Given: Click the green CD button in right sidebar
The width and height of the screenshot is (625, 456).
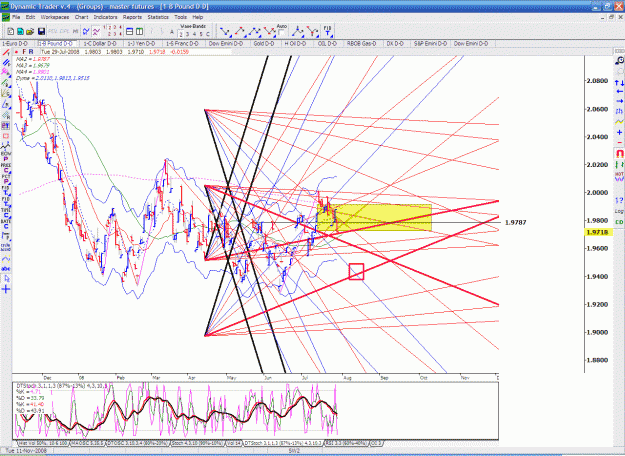Looking at the screenshot, I should click(x=619, y=222).
